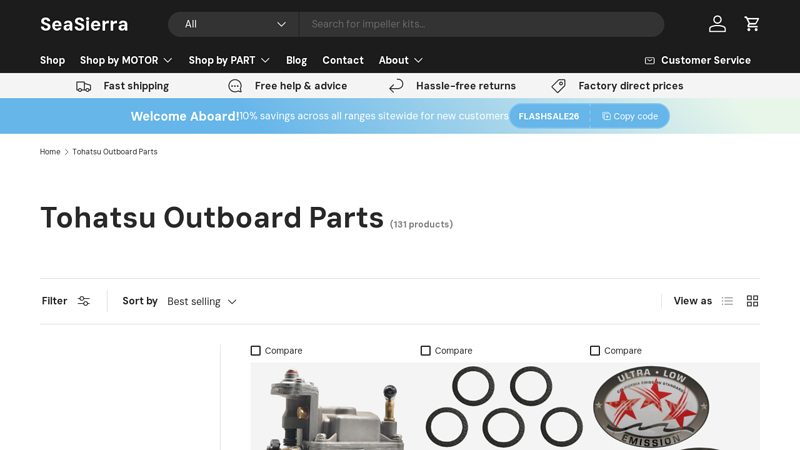Click the Factory direct prices tag icon
This screenshot has height=450, width=800.
(x=559, y=86)
